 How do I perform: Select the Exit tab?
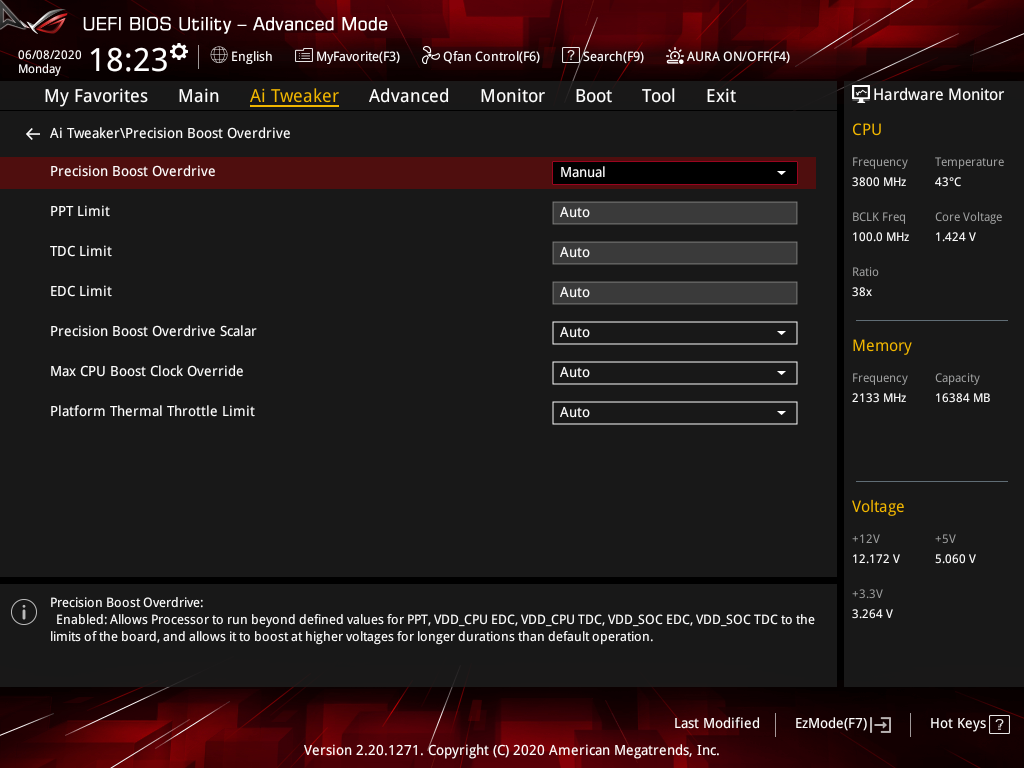[721, 96]
